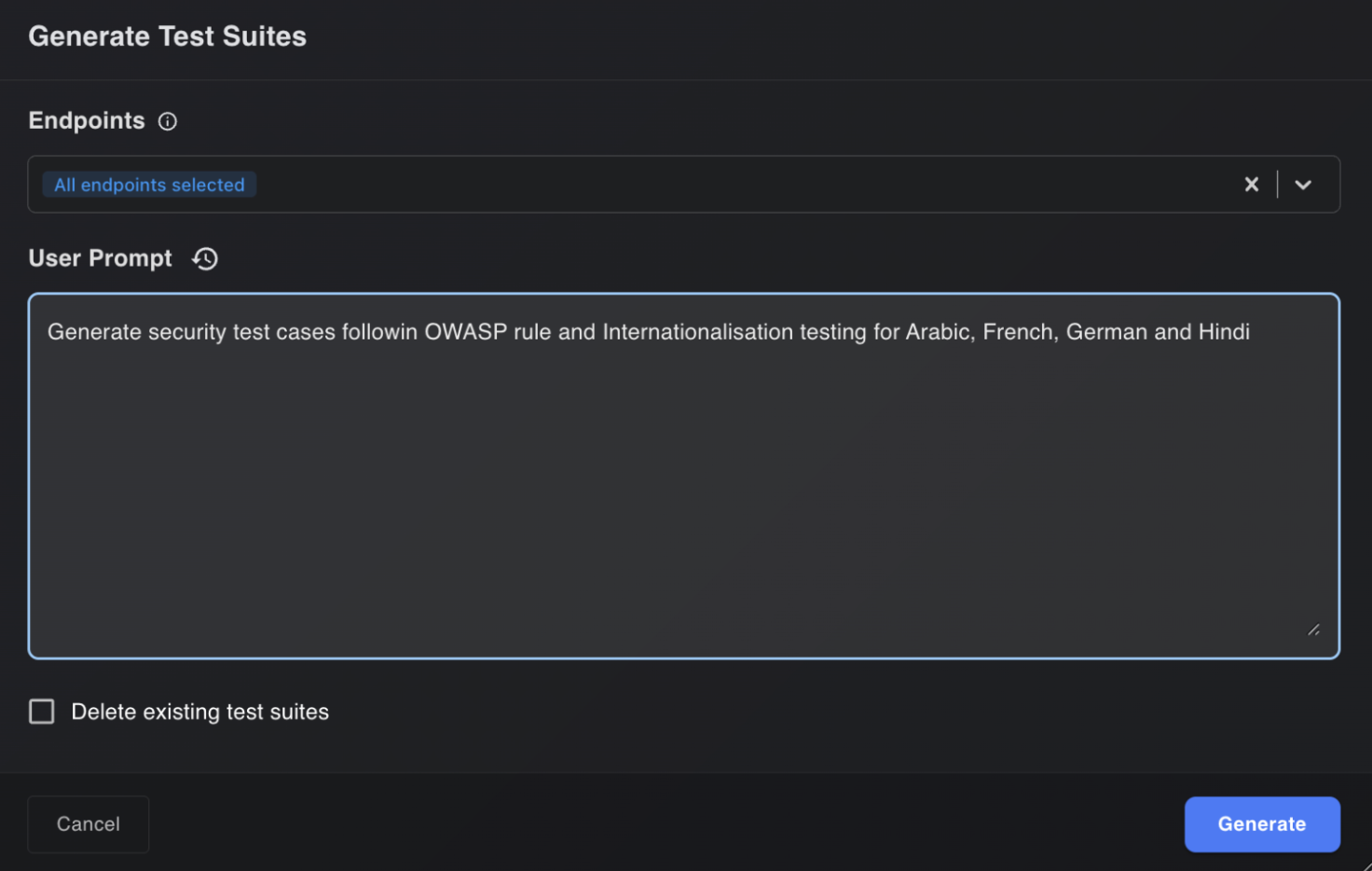Click the 'Endpoints' section label

click(x=87, y=121)
